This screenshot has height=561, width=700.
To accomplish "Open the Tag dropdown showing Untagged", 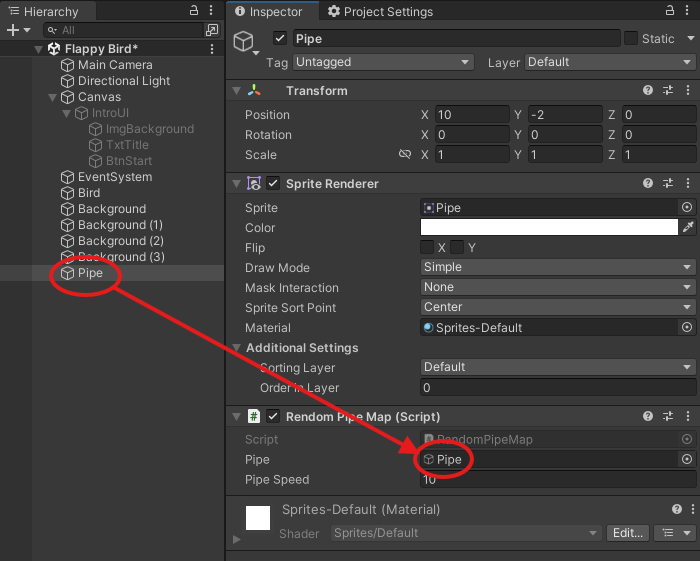I will [383, 62].
